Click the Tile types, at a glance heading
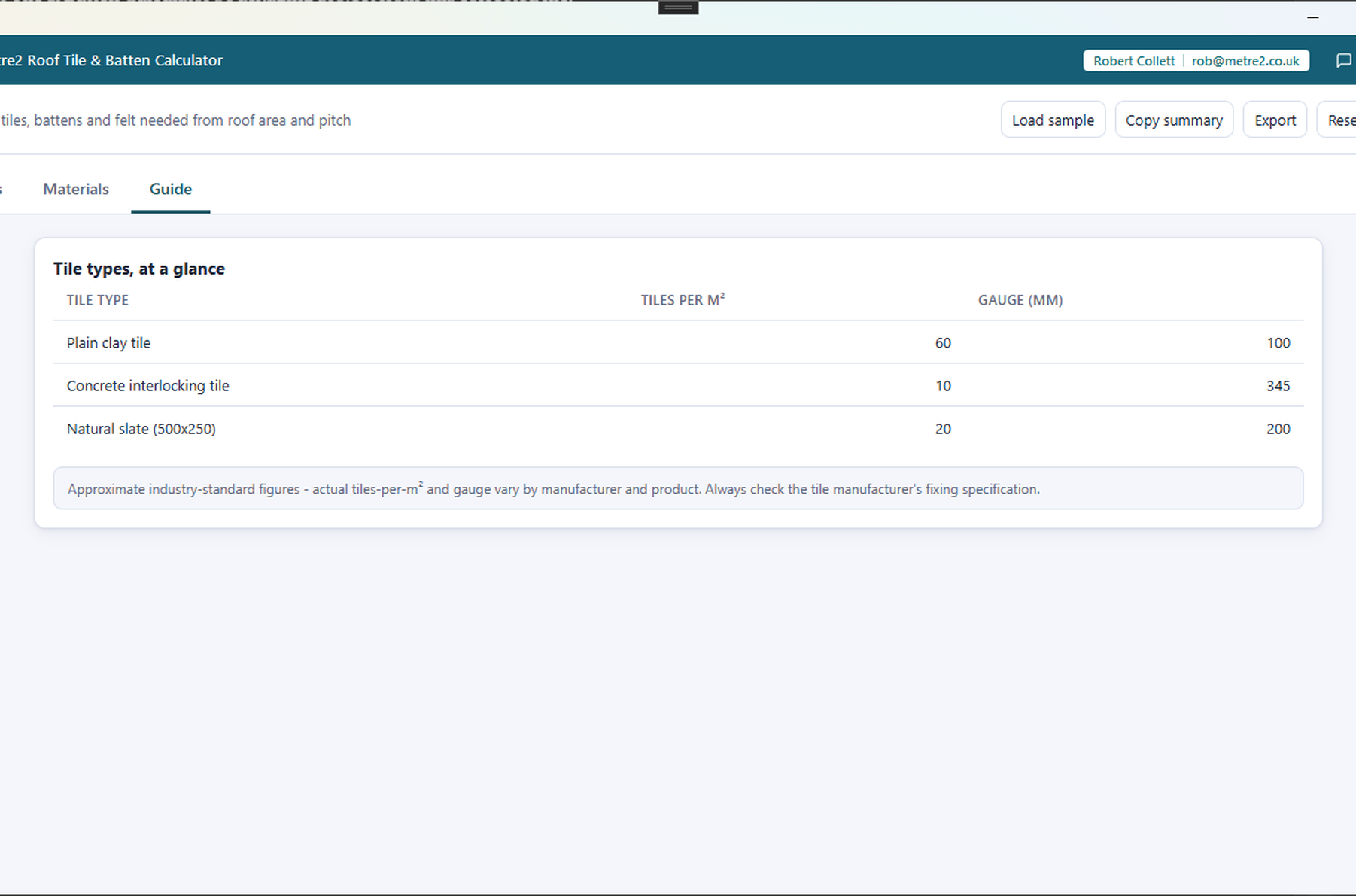The image size is (1356, 896). click(x=138, y=269)
